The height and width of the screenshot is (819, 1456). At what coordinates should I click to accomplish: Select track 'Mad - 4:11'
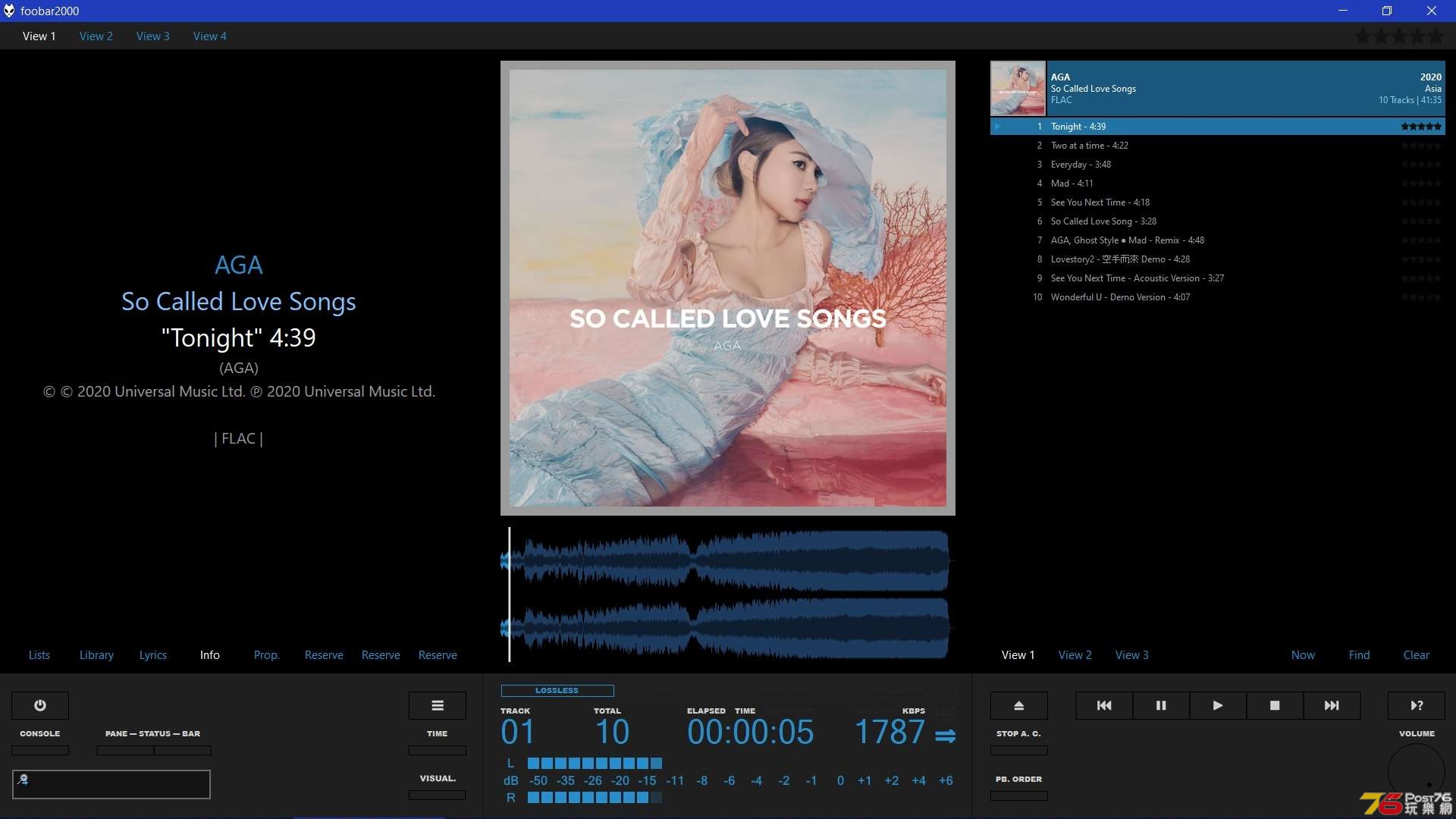1218,184
